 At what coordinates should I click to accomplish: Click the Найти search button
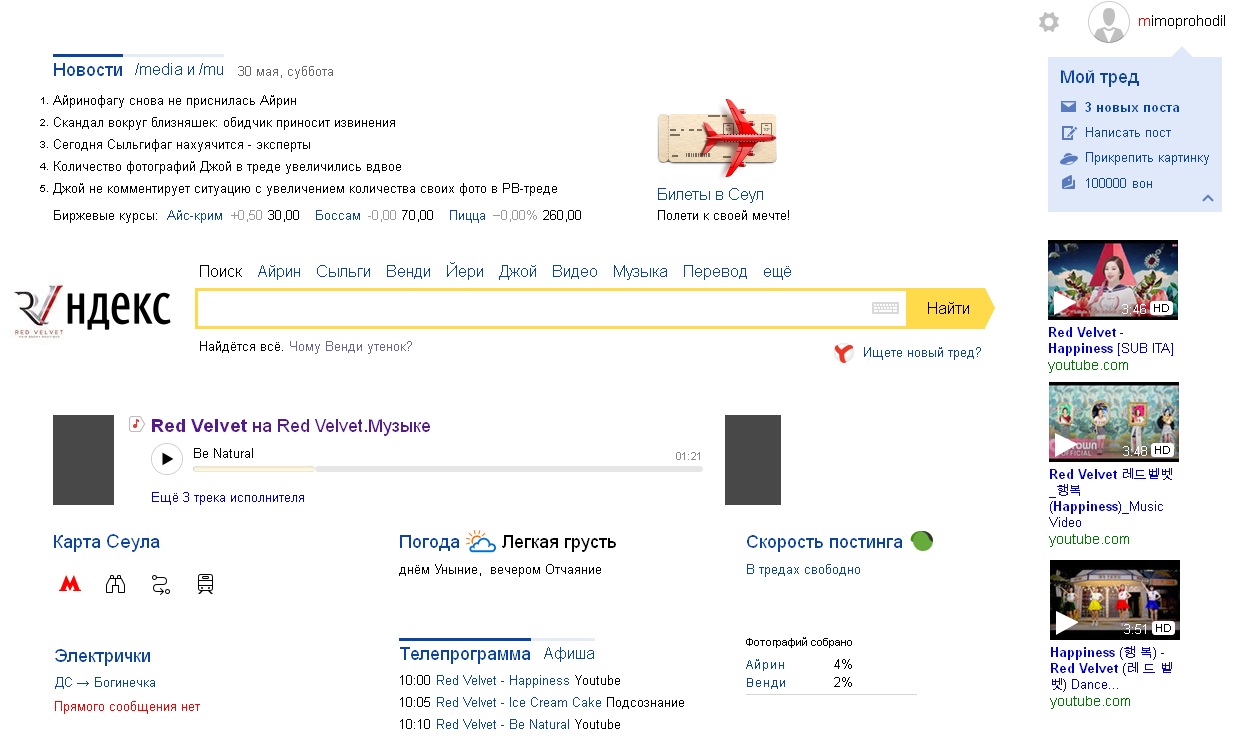point(950,308)
